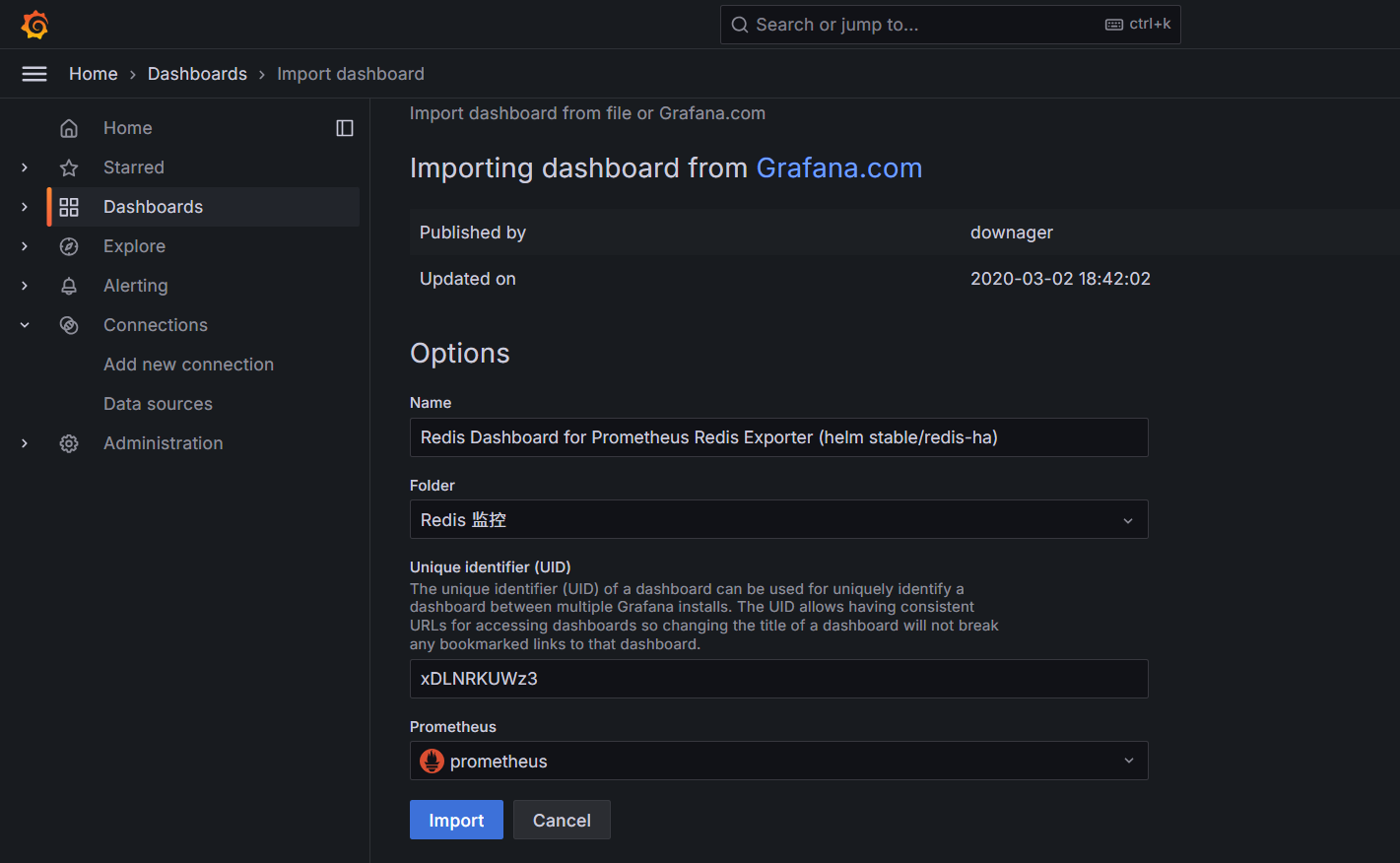Viewport: 1400px width, 863px height.
Task: Click the Unique identifier (UID) label
Action: (491, 567)
